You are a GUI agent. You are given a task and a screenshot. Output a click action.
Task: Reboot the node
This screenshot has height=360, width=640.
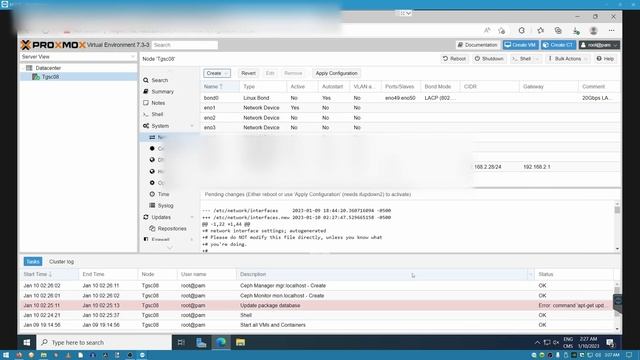454,59
